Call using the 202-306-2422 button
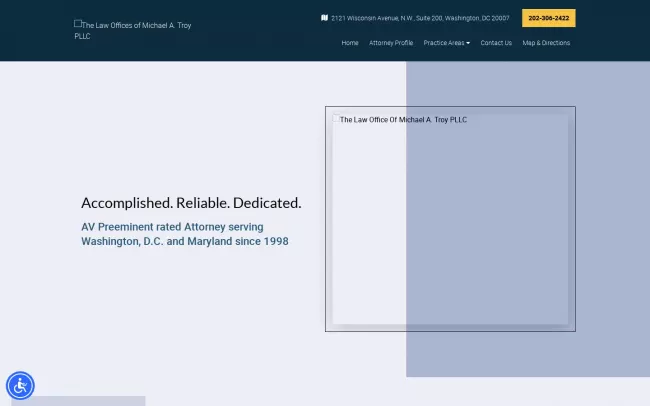Viewport: 650px width, 406px height. 548,18
